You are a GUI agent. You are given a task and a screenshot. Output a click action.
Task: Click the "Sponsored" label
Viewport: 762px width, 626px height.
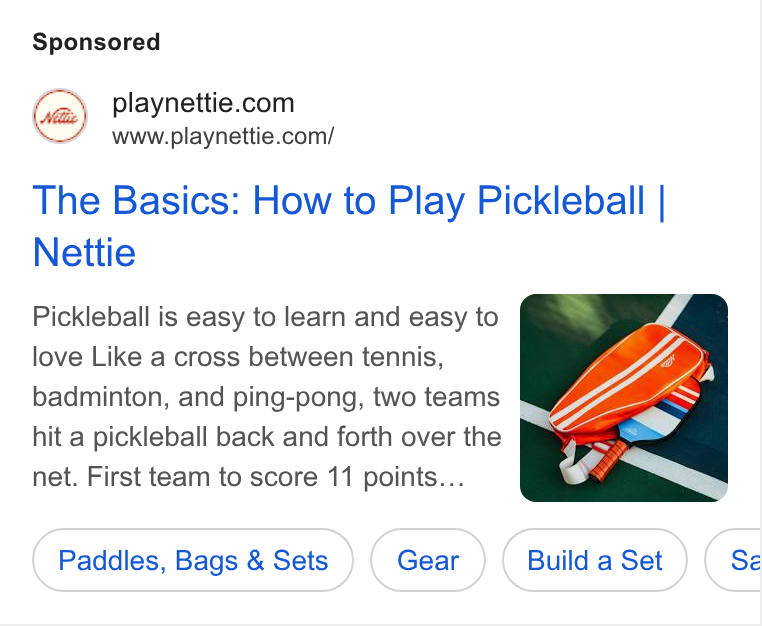[x=96, y=42]
